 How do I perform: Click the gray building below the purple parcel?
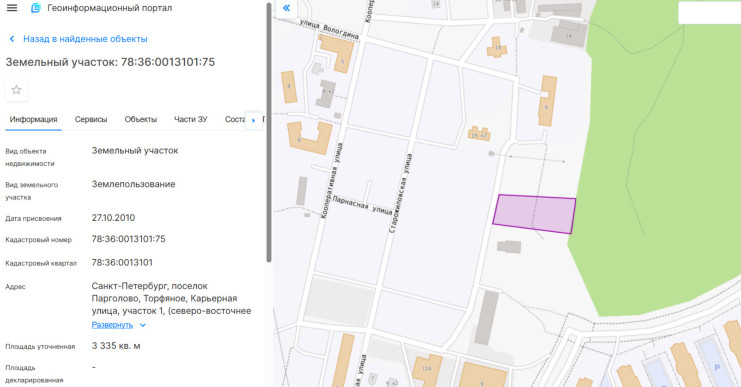point(509,247)
